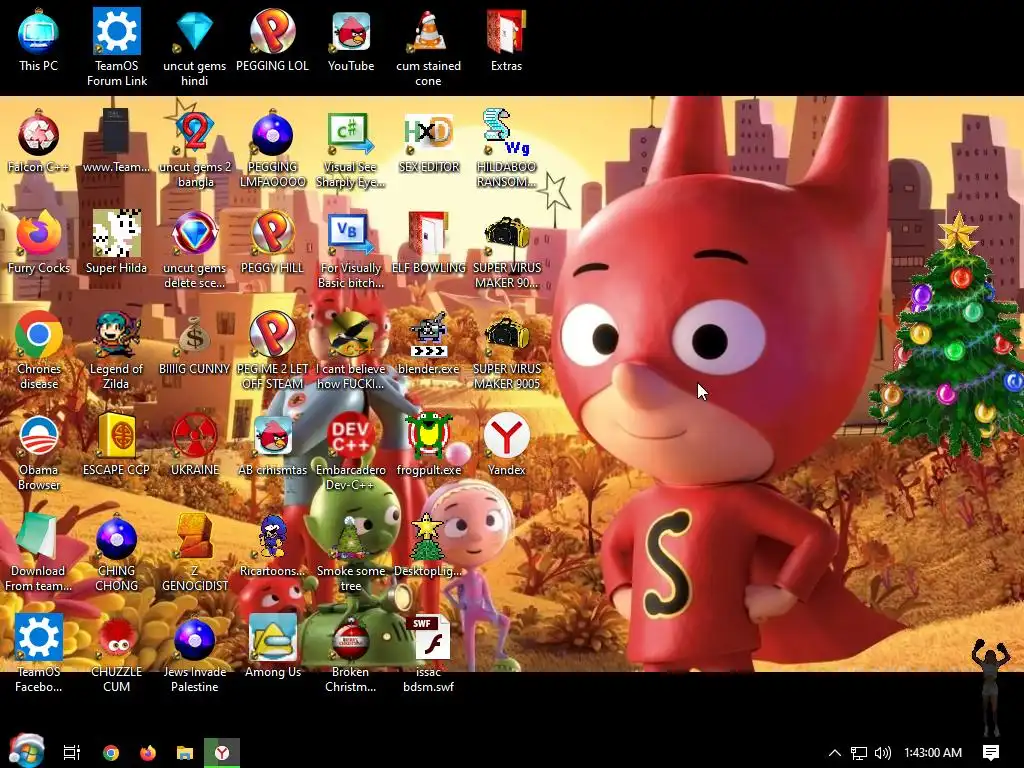
Task: Open the Download From team... notepad icon
Action: point(39,552)
